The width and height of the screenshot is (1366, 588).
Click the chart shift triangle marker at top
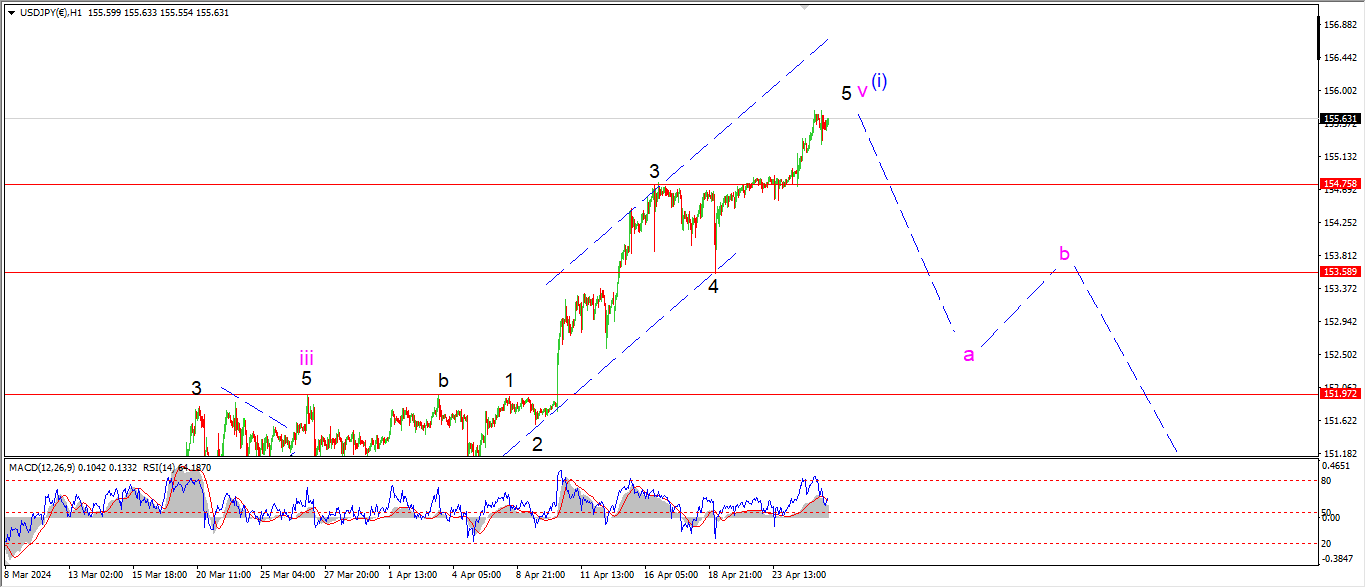click(x=804, y=6)
